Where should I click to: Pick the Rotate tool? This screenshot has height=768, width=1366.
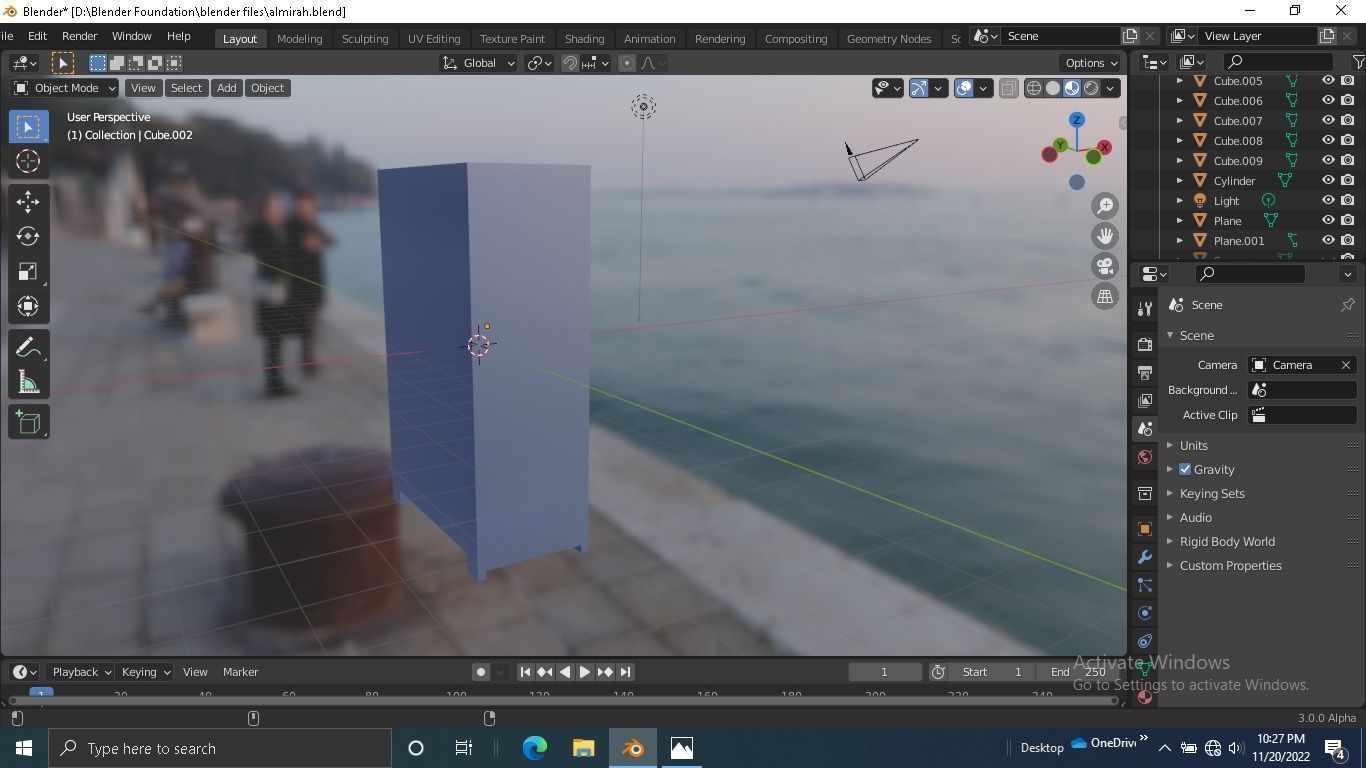(x=28, y=236)
